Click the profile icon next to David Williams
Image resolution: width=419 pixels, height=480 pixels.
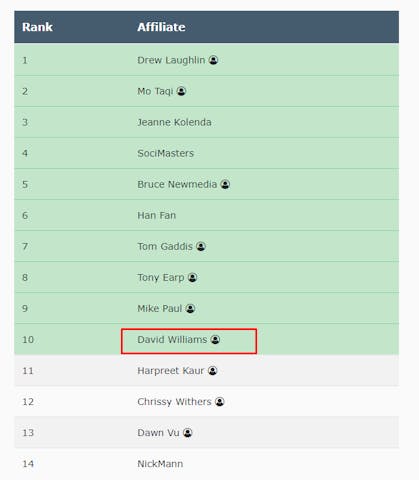point(215,339)
